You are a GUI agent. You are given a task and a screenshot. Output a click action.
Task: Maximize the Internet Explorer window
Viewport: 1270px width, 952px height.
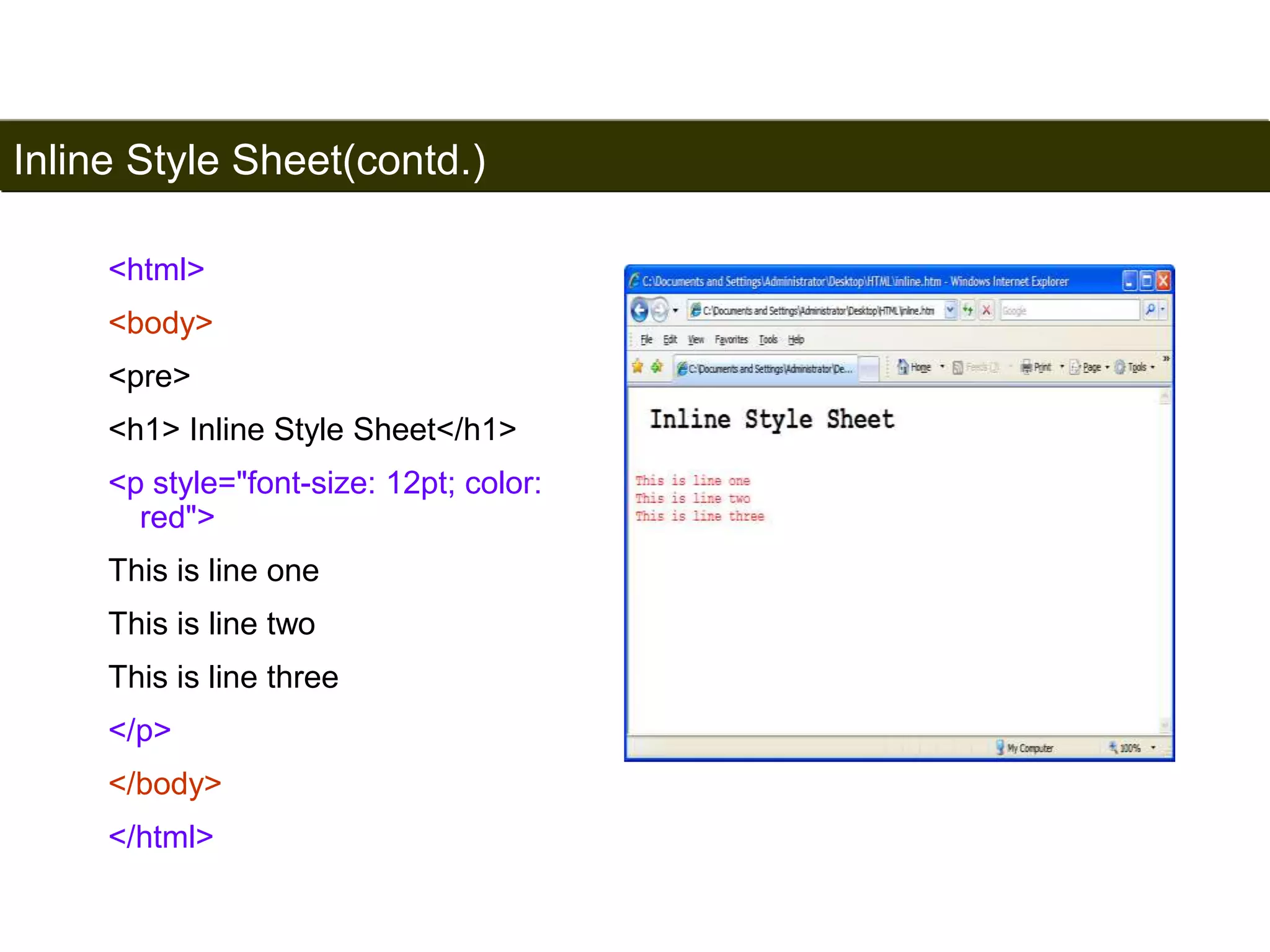[x=1147, y=281]
